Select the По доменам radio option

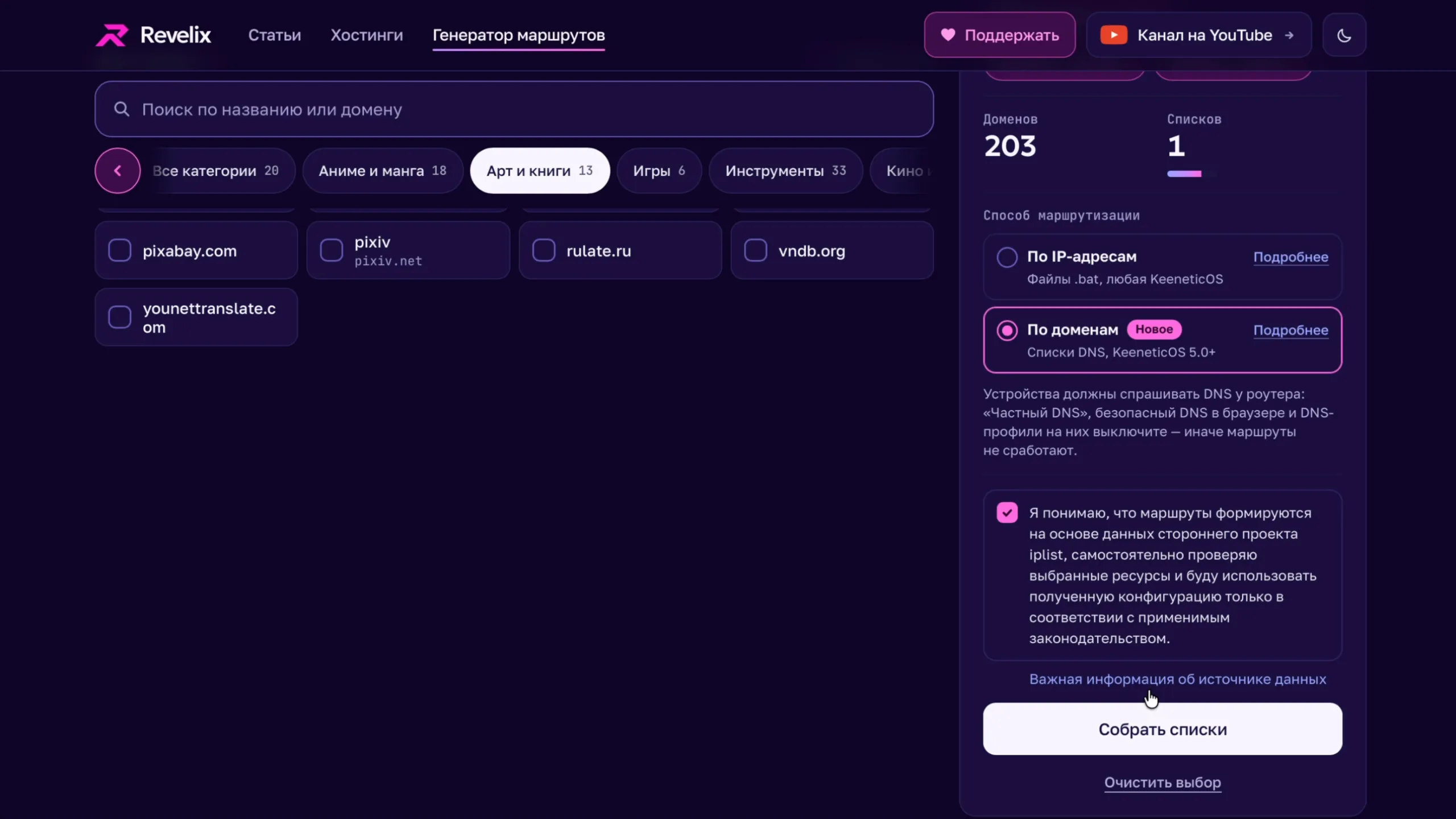click(1007, 330)
